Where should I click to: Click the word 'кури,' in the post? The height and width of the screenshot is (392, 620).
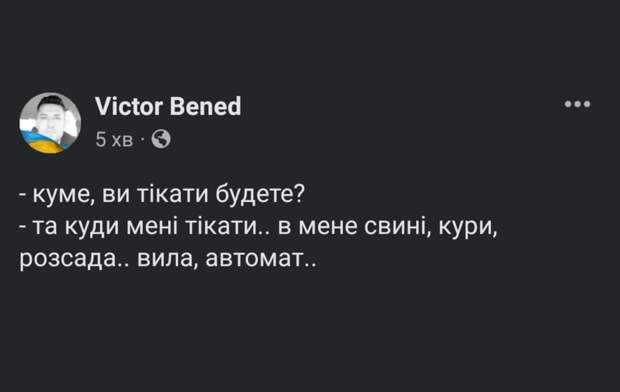[468, 228]
